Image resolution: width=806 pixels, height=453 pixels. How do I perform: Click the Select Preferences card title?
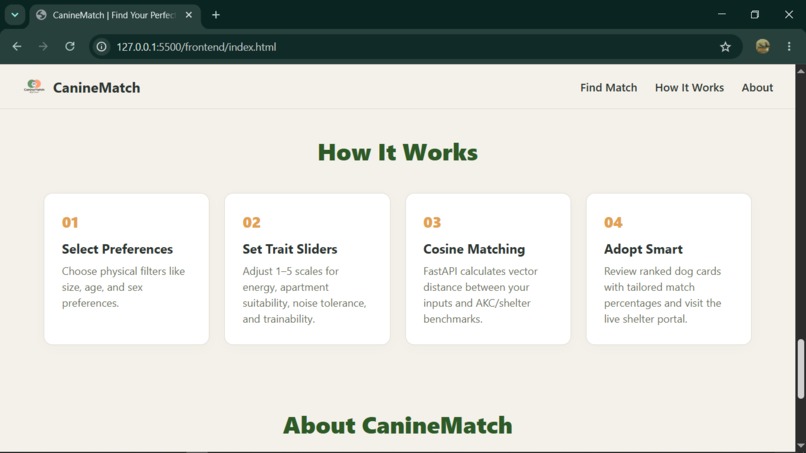(117, 249)
